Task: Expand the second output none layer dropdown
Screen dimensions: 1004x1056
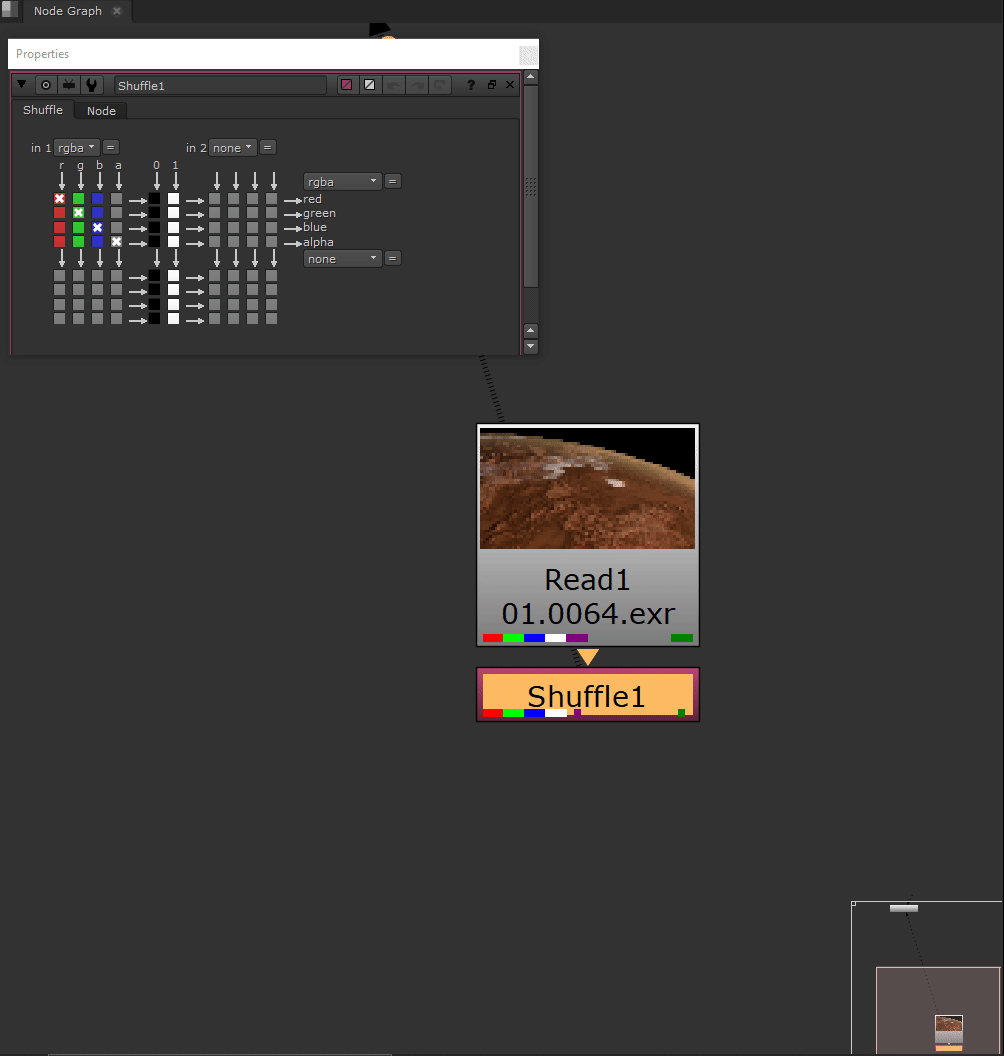Action: tap(343, 258)
